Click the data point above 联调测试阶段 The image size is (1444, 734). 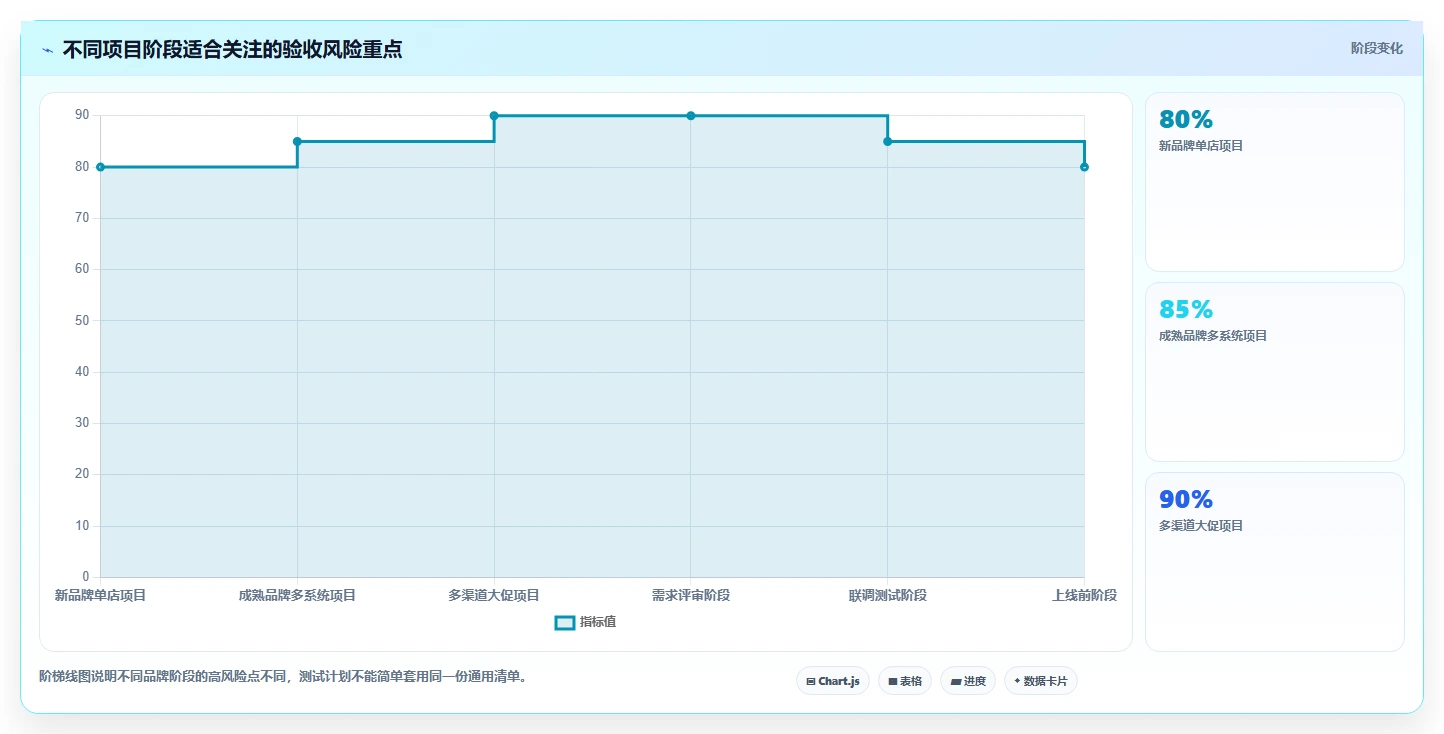[x=888, y=141]
